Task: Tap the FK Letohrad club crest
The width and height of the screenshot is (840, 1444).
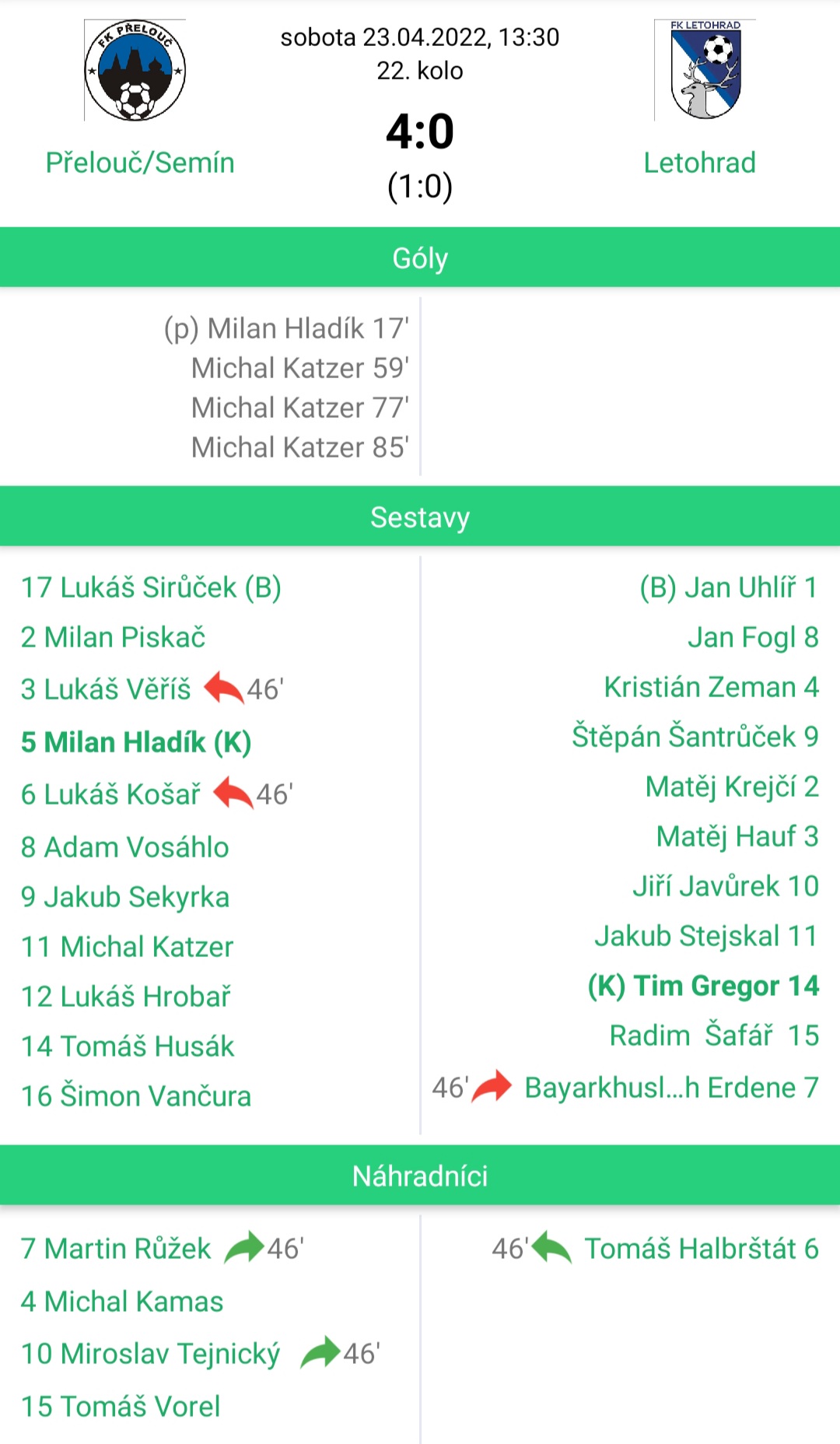Action: 705,70
